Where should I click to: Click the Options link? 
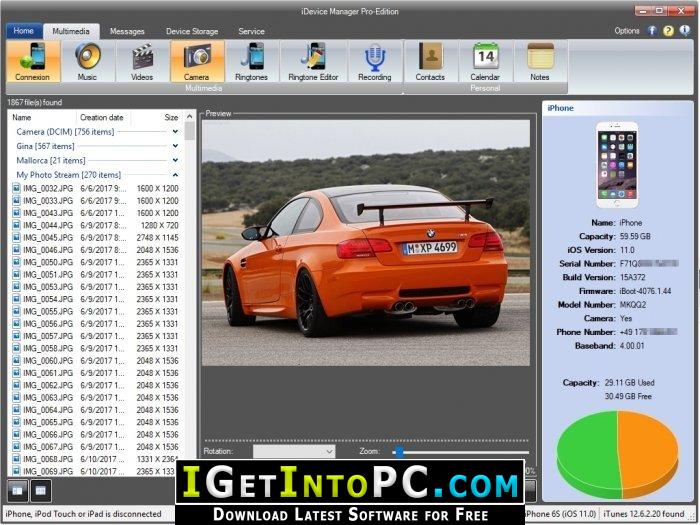(627, 31)
